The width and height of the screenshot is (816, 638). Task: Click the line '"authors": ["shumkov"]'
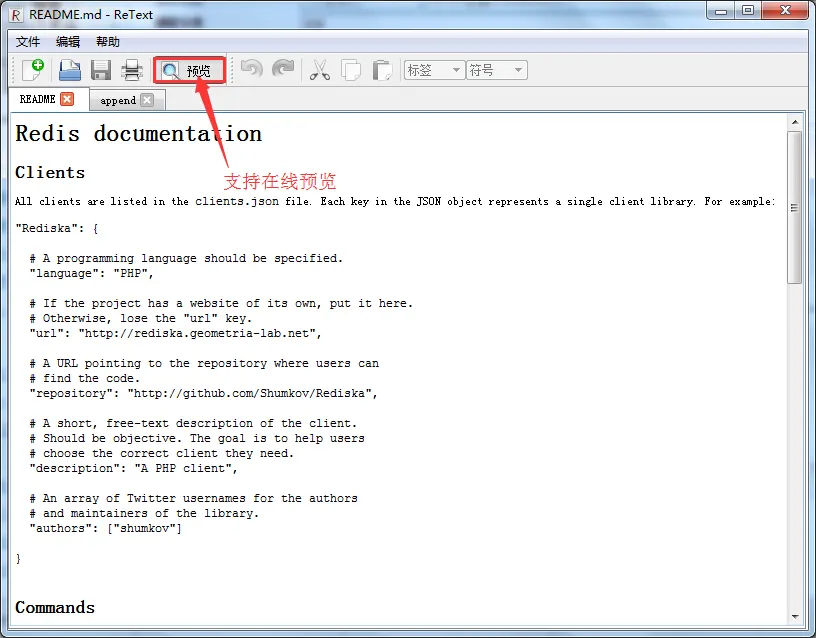point(106,528)
